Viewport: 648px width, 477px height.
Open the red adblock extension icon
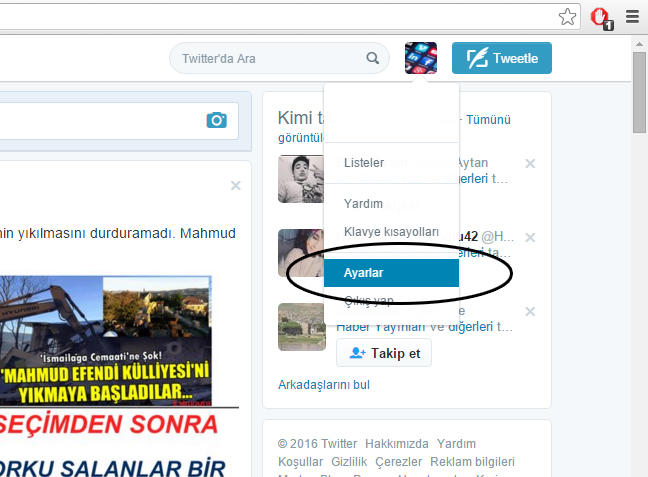coord(601,19)
